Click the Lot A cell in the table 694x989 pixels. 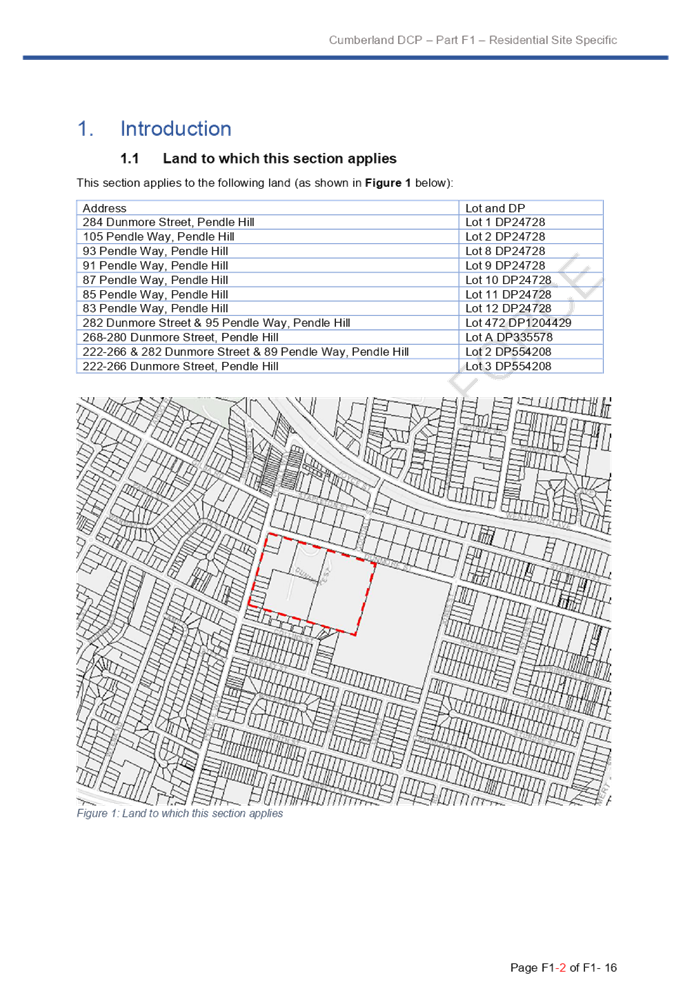pos(509,338)
